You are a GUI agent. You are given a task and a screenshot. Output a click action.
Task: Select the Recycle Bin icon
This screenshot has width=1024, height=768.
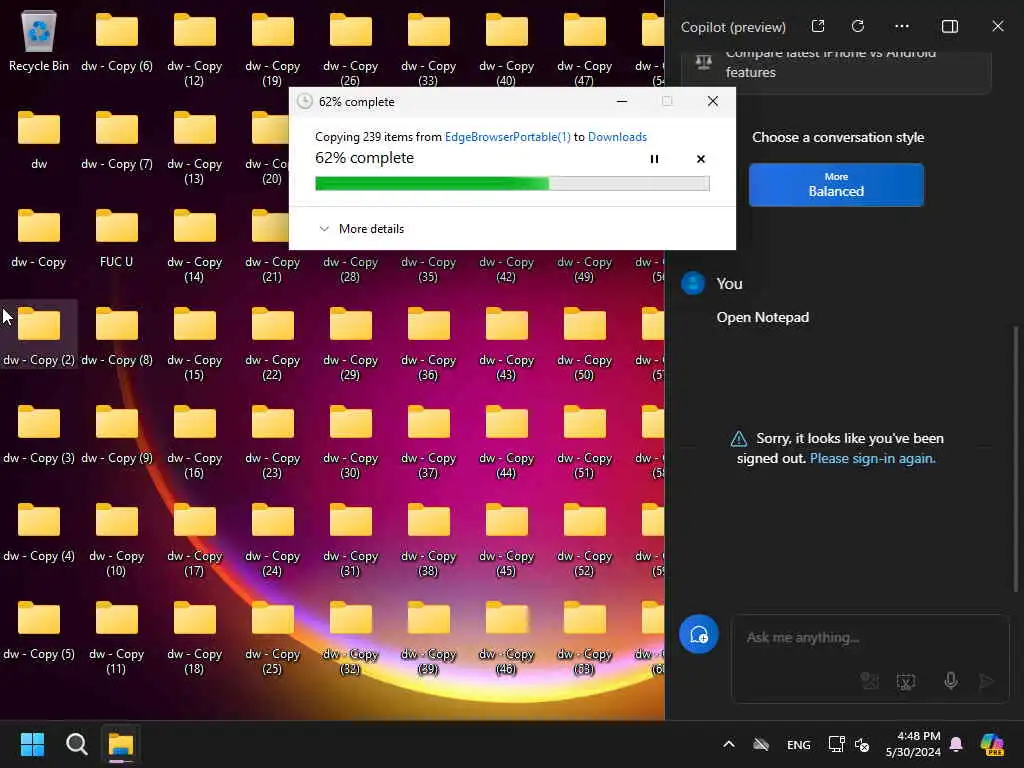39,40
